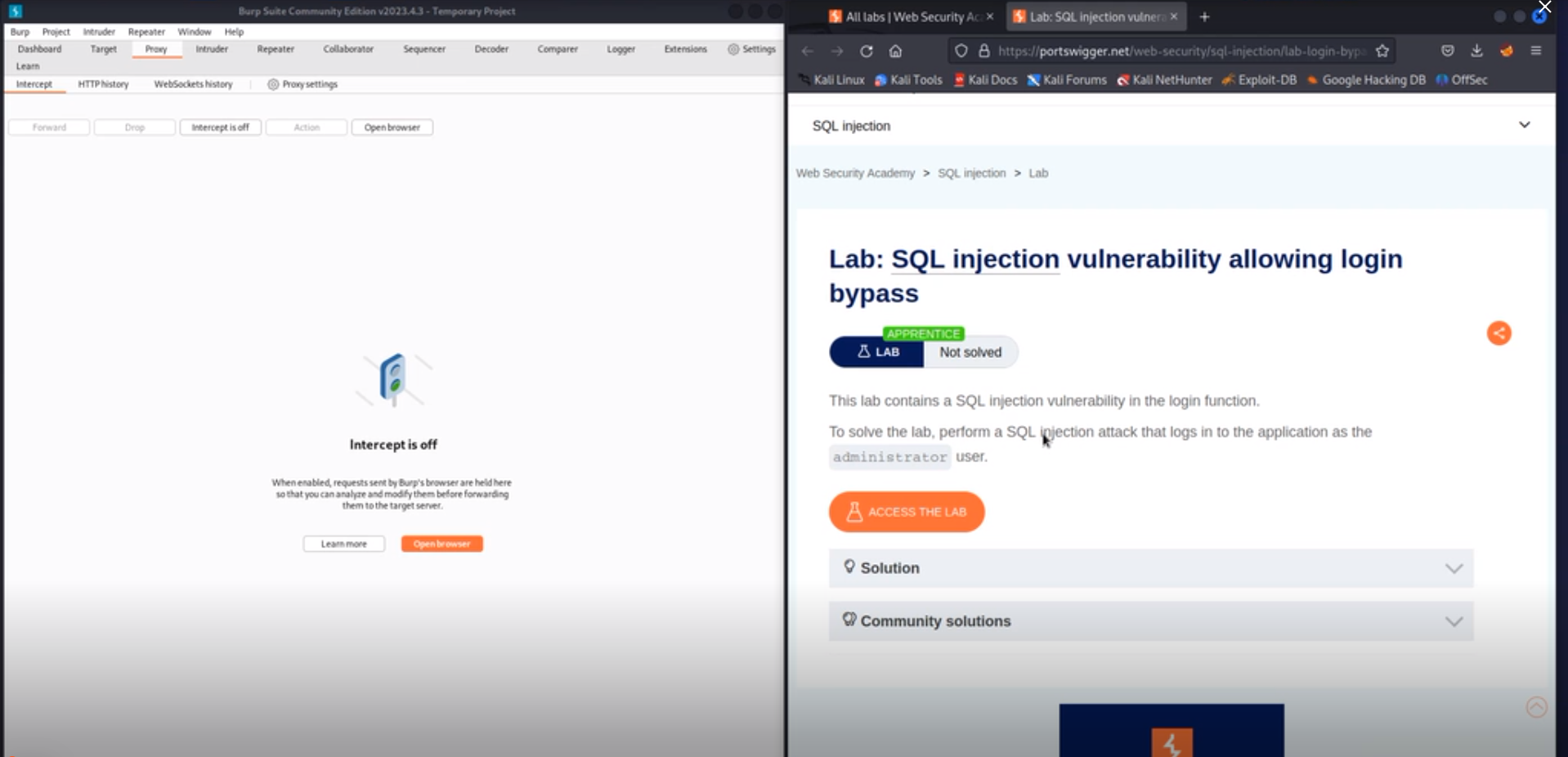Open Firefox downloads icon
The image size is (1568, 757).
(1476, 51)
